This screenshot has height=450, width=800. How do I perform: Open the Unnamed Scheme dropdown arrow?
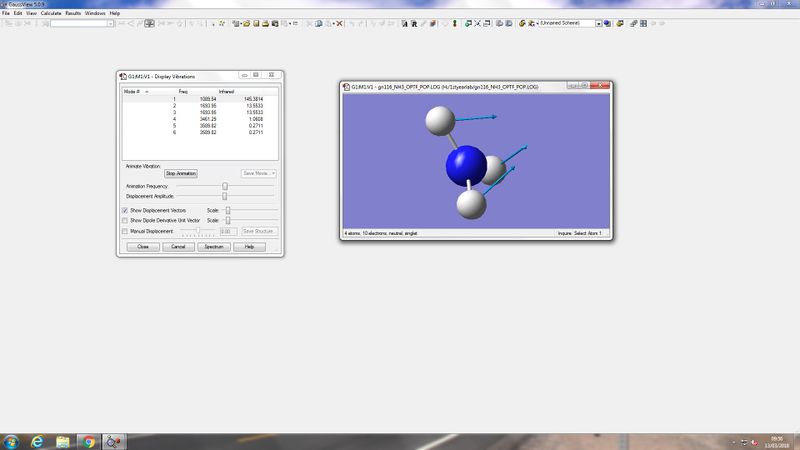pos(598,23)
